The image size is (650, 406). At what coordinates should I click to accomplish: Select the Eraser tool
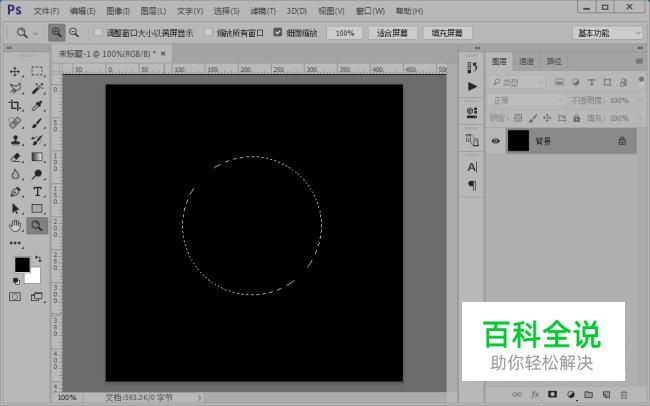15,157
